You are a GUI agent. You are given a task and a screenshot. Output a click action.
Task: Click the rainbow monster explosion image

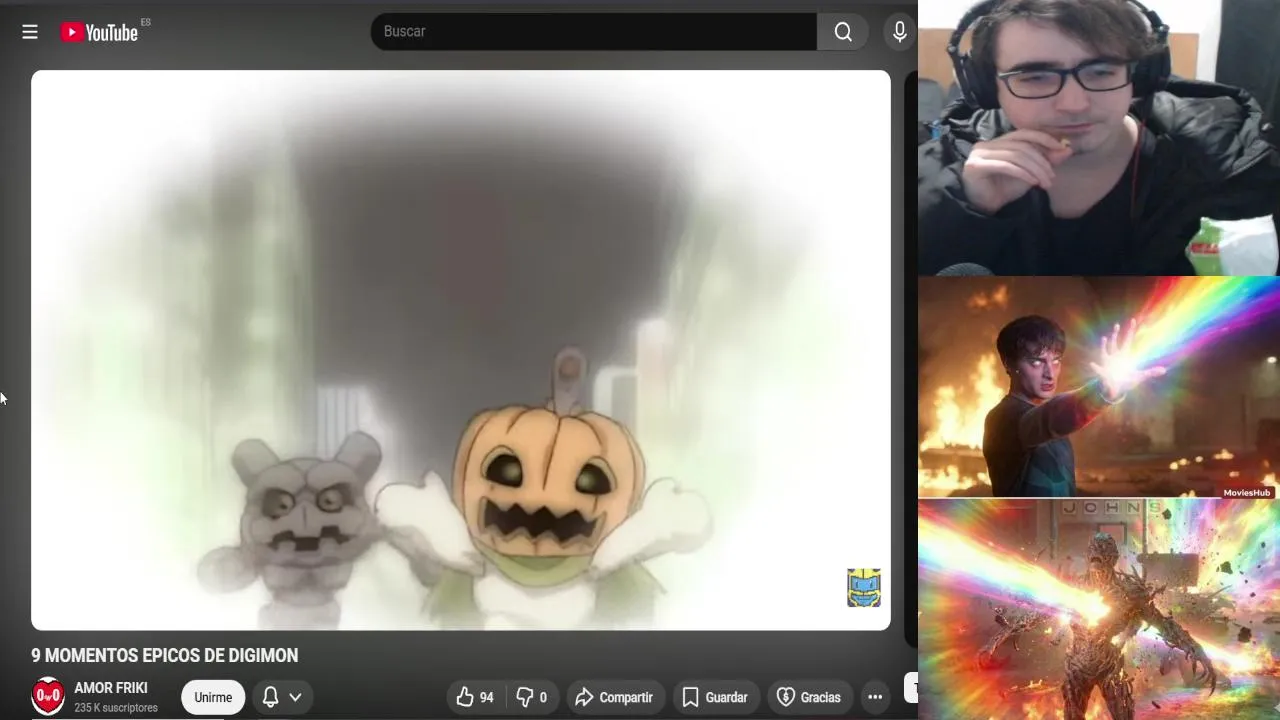pyautogui.click(x=1098, y=610)
